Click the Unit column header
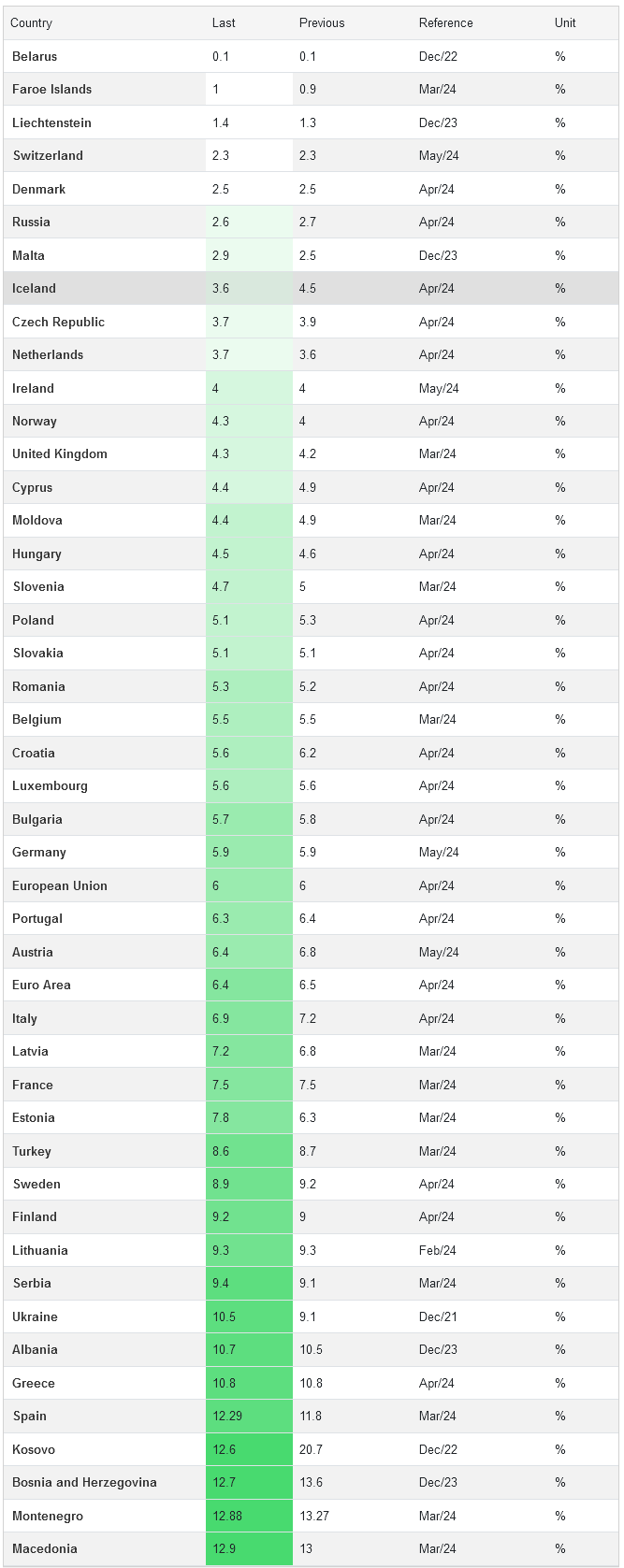 pyautogui.click(x=565, y=23)
